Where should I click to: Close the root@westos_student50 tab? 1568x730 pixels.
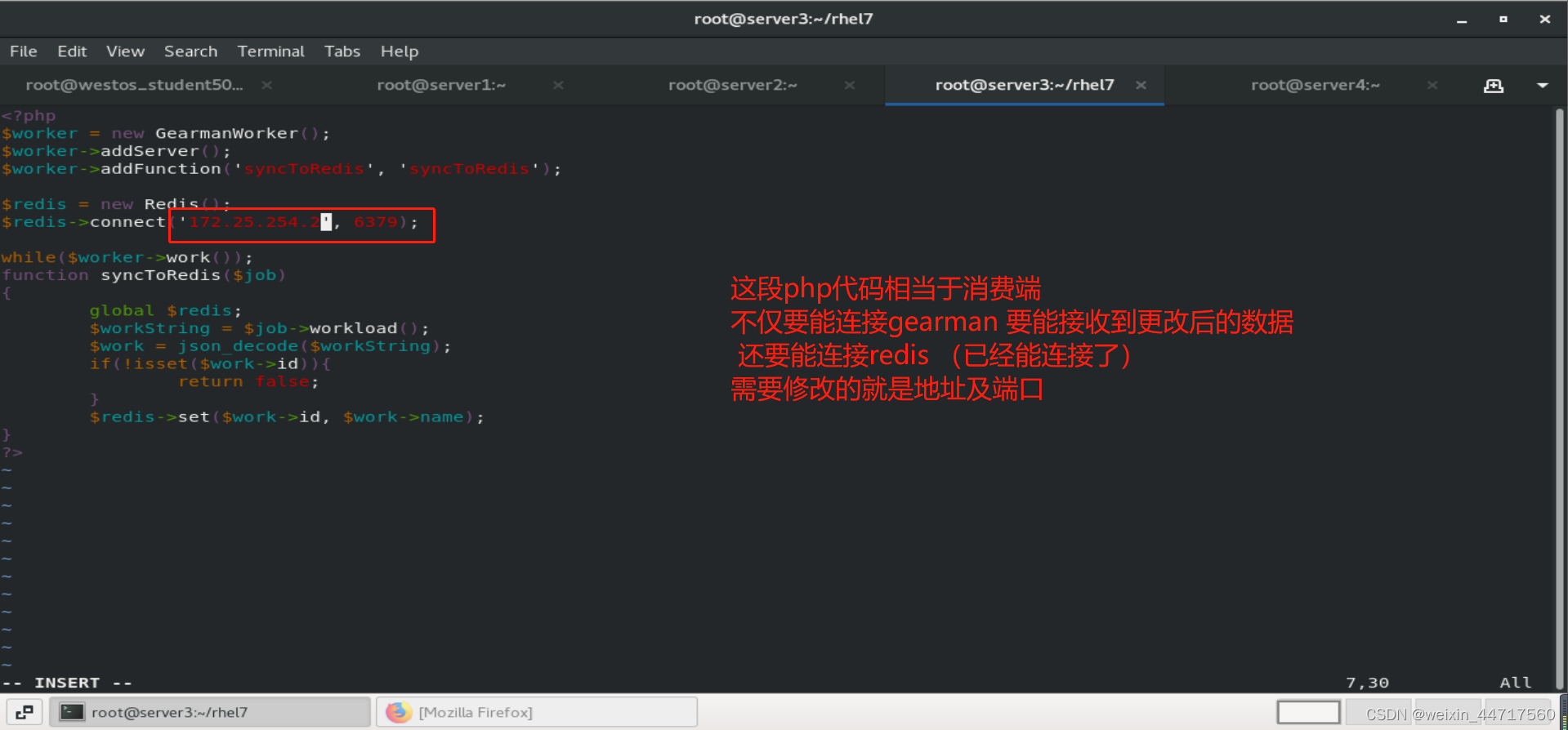click(x=266, y=85)
